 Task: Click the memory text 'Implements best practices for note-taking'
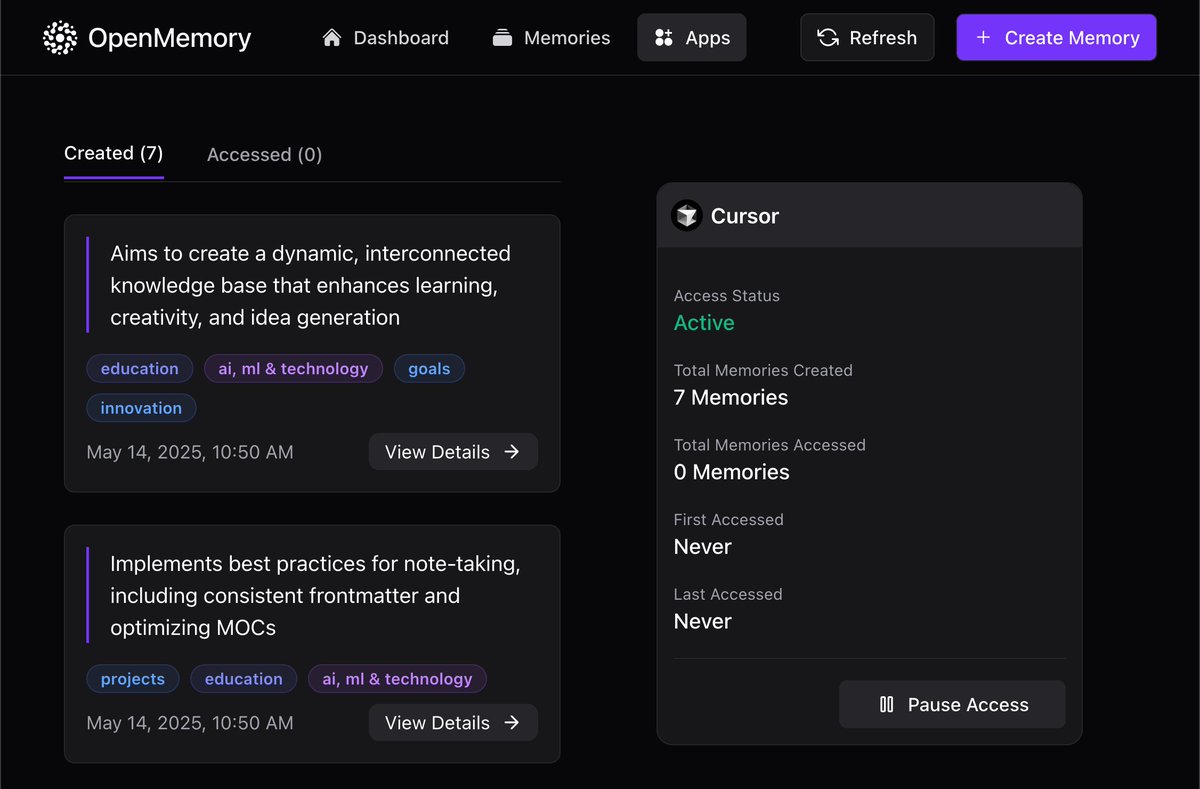[x=315, y=596]
